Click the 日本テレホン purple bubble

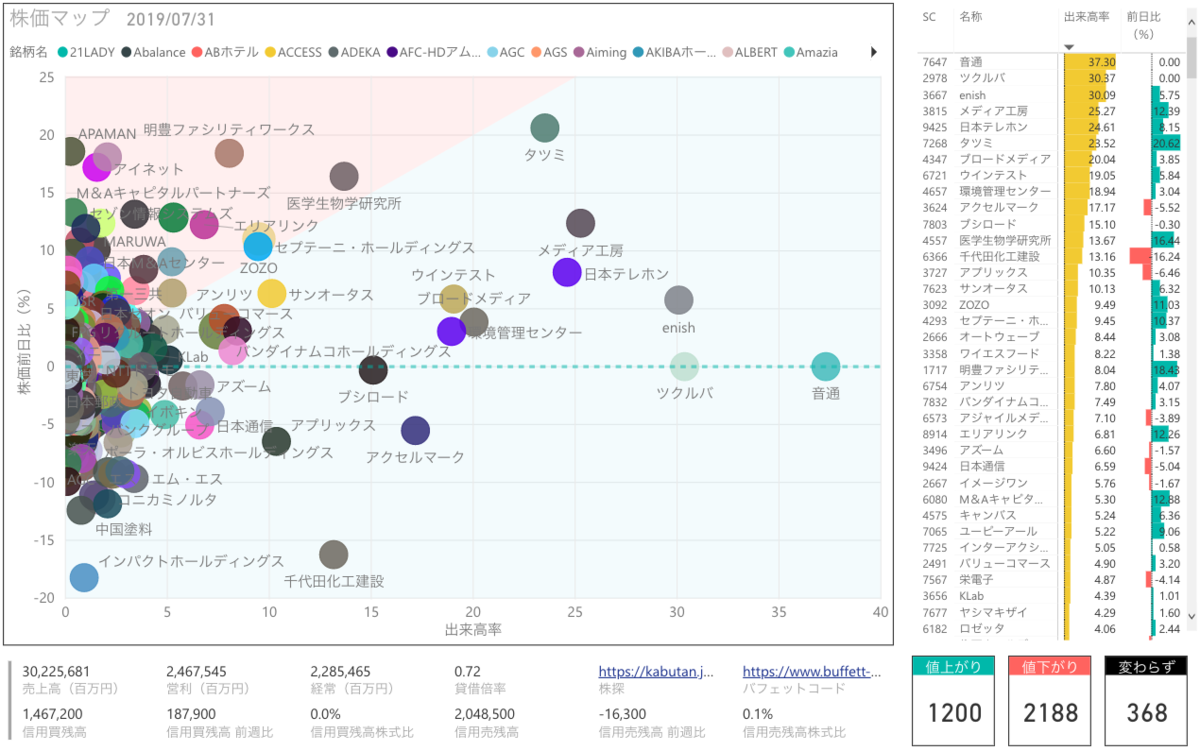point(567,272)
